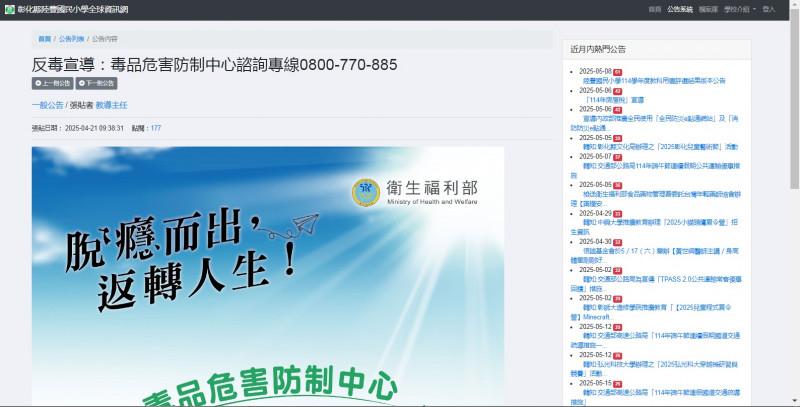The height and width of the screenshot is (407, 800).
Task: Open the 弘光科技大學 競賽 announcement
Action: click(x=655, y=369)
